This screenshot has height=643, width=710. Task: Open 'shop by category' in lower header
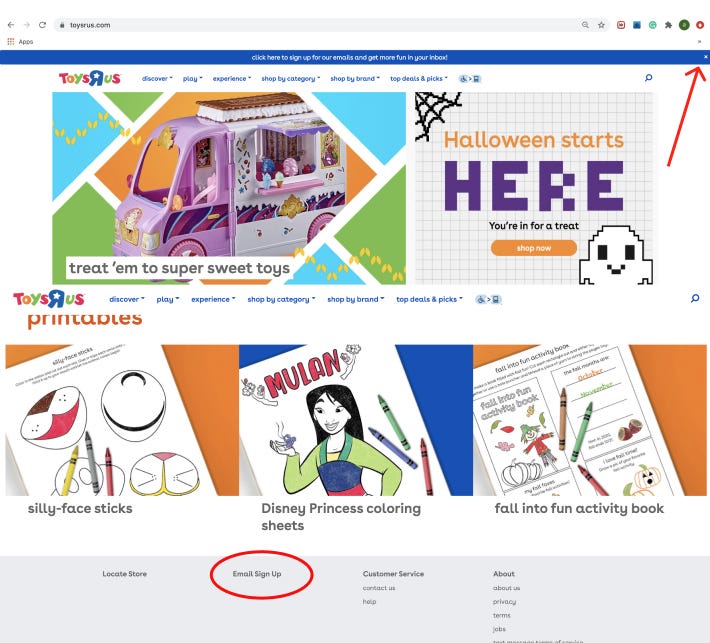pyautogui.click(x=281, y=299)
